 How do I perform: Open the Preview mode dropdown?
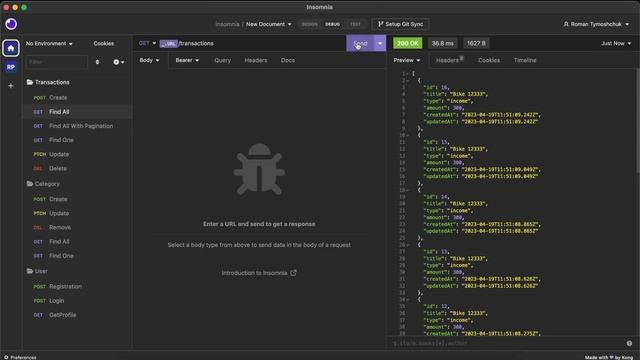pyautogui.click(x=407, y=60)
